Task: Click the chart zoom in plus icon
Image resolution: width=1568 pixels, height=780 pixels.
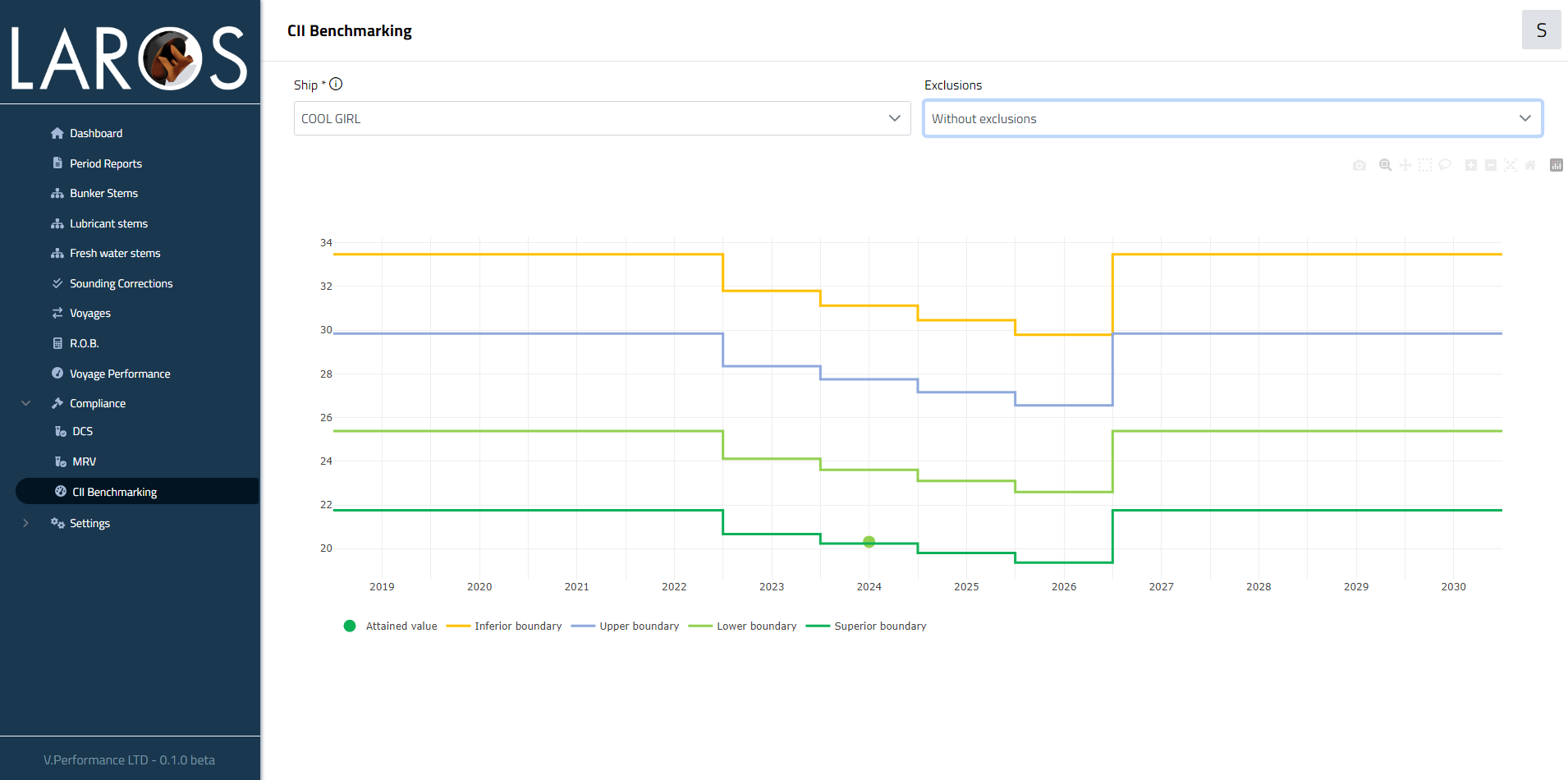Action: pos(1471,165)
